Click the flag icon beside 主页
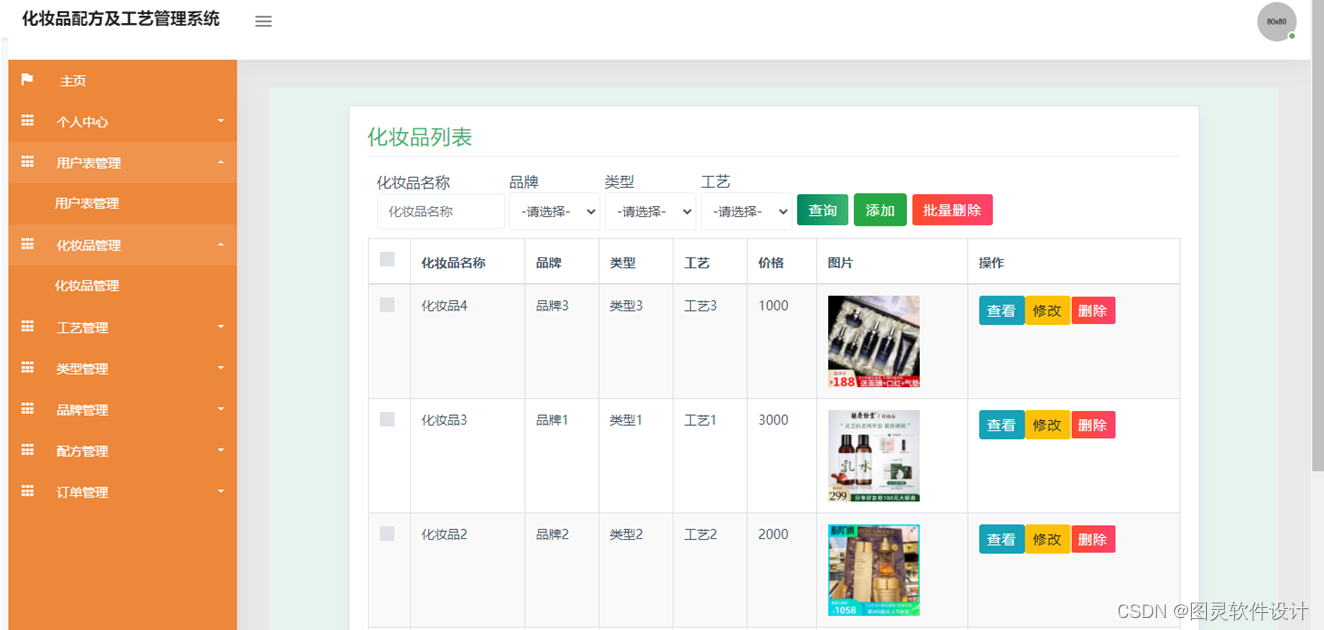 pyautogui.click(x=27, y=80)
